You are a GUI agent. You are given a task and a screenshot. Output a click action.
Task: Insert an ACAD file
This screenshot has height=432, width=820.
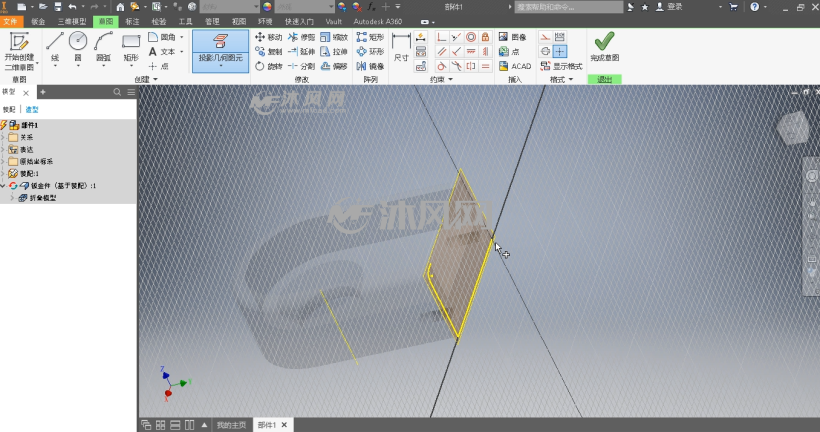pyautogui.click(x=515, y=66)
